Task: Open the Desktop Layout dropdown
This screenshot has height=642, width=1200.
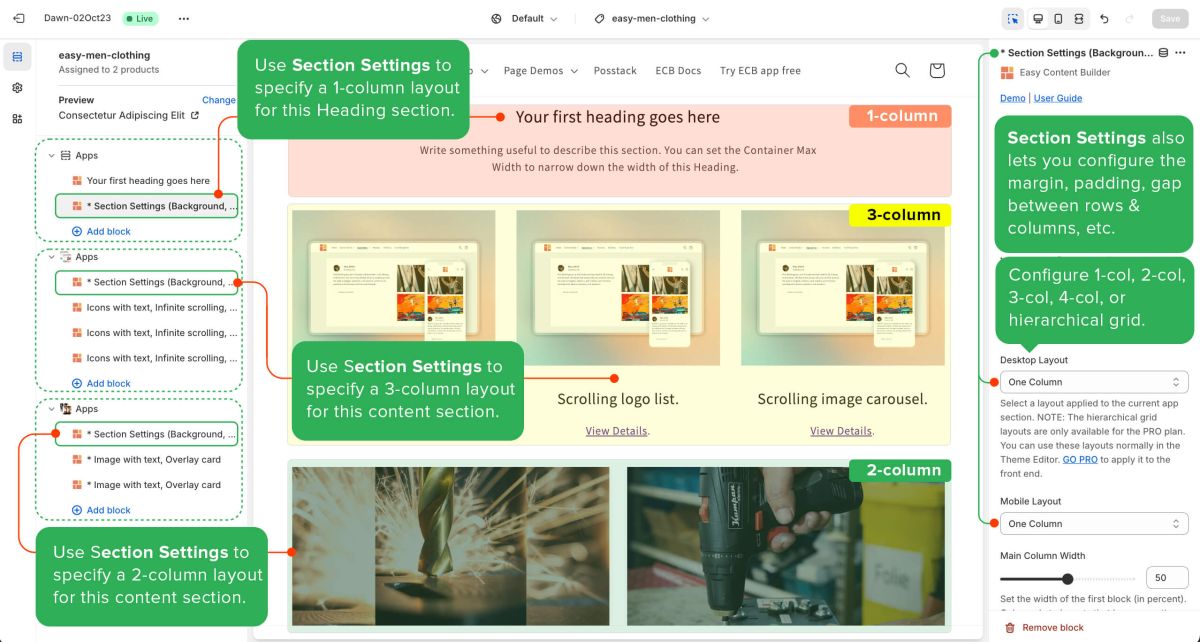Action: coord(1093,382)
